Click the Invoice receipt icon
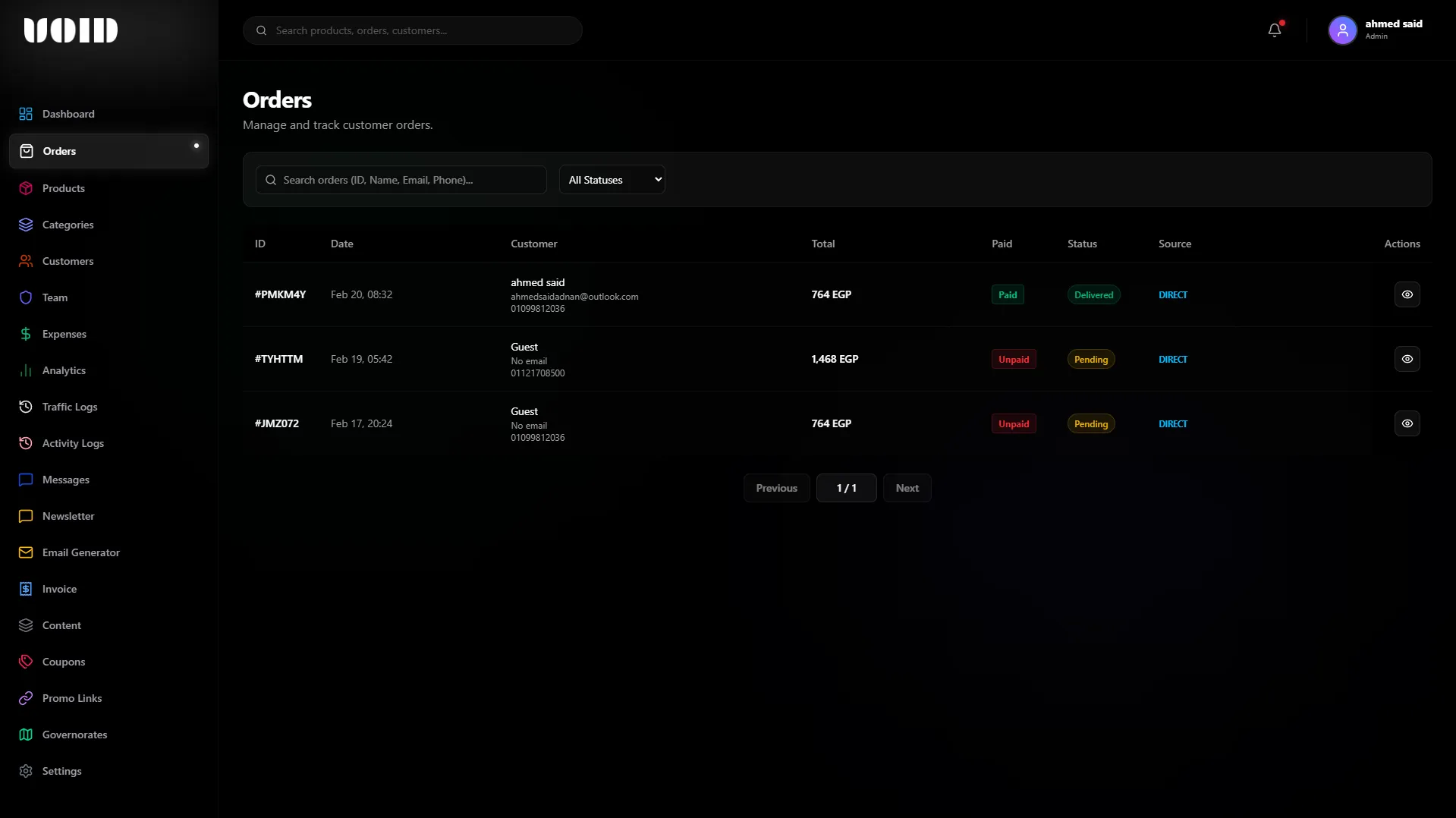 point(26,589)
